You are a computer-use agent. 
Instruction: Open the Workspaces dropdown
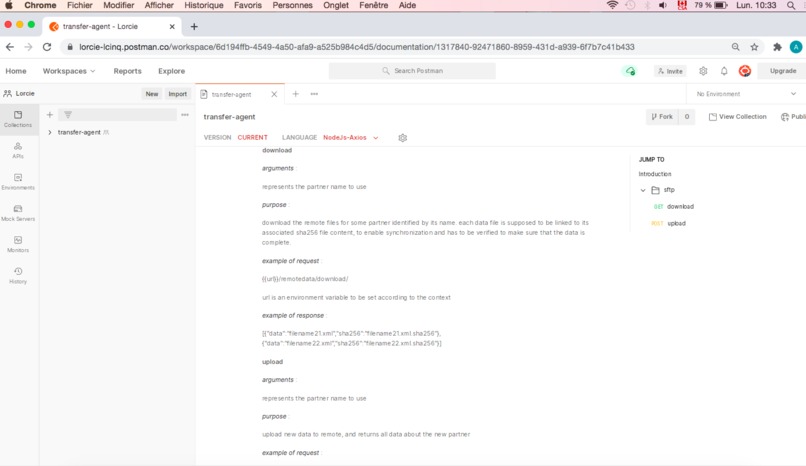point(69,71)
